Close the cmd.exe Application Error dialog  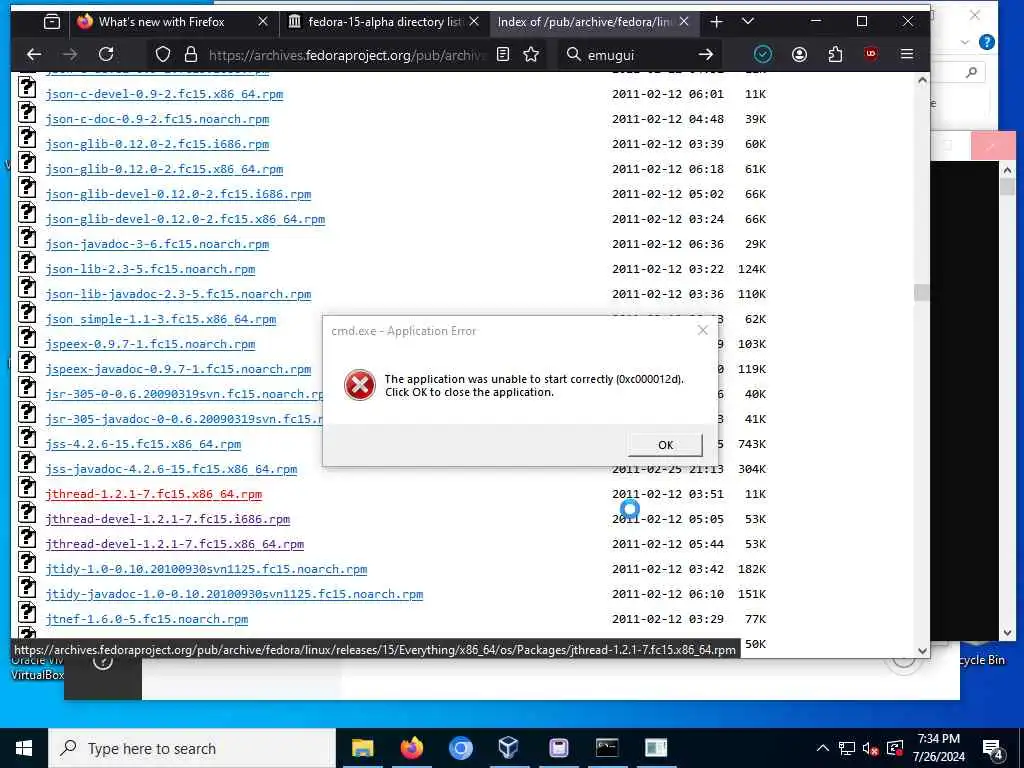[x=703, y=330]
